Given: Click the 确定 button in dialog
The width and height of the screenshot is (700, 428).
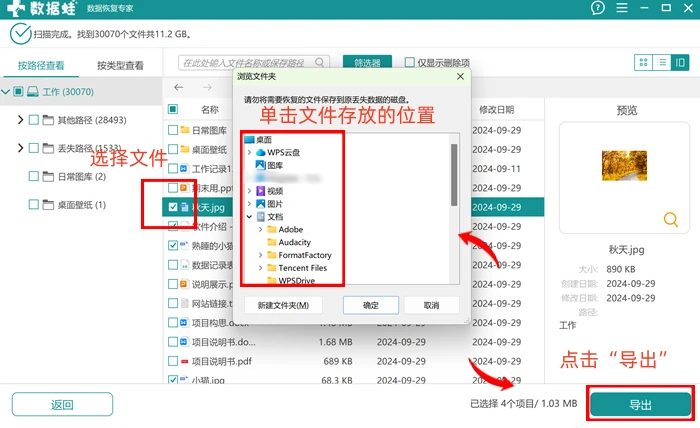Looking at the screenshot, I should (371, 305).
